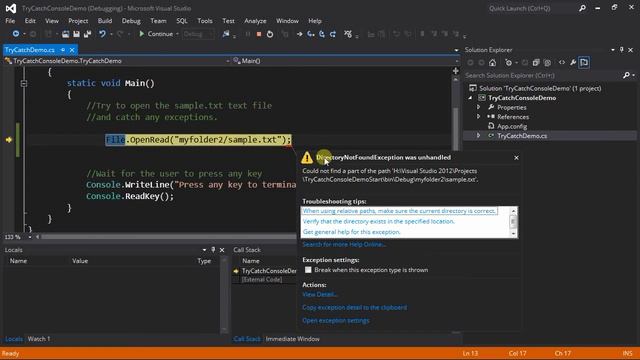Click the troubleshooting tips list scroll down arrow
Image resolution: width=640 pixels, height=360 pixels.
513,233
